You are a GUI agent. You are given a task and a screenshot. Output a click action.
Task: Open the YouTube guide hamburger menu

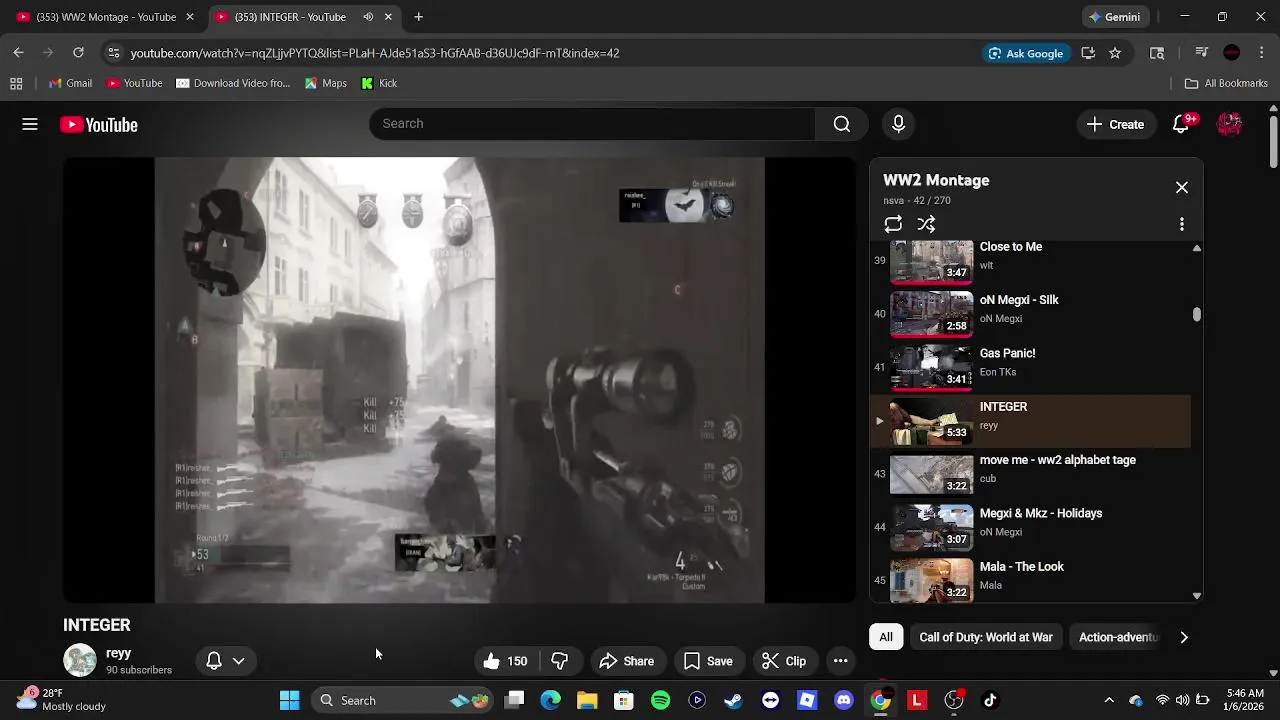tap(30, 124)
